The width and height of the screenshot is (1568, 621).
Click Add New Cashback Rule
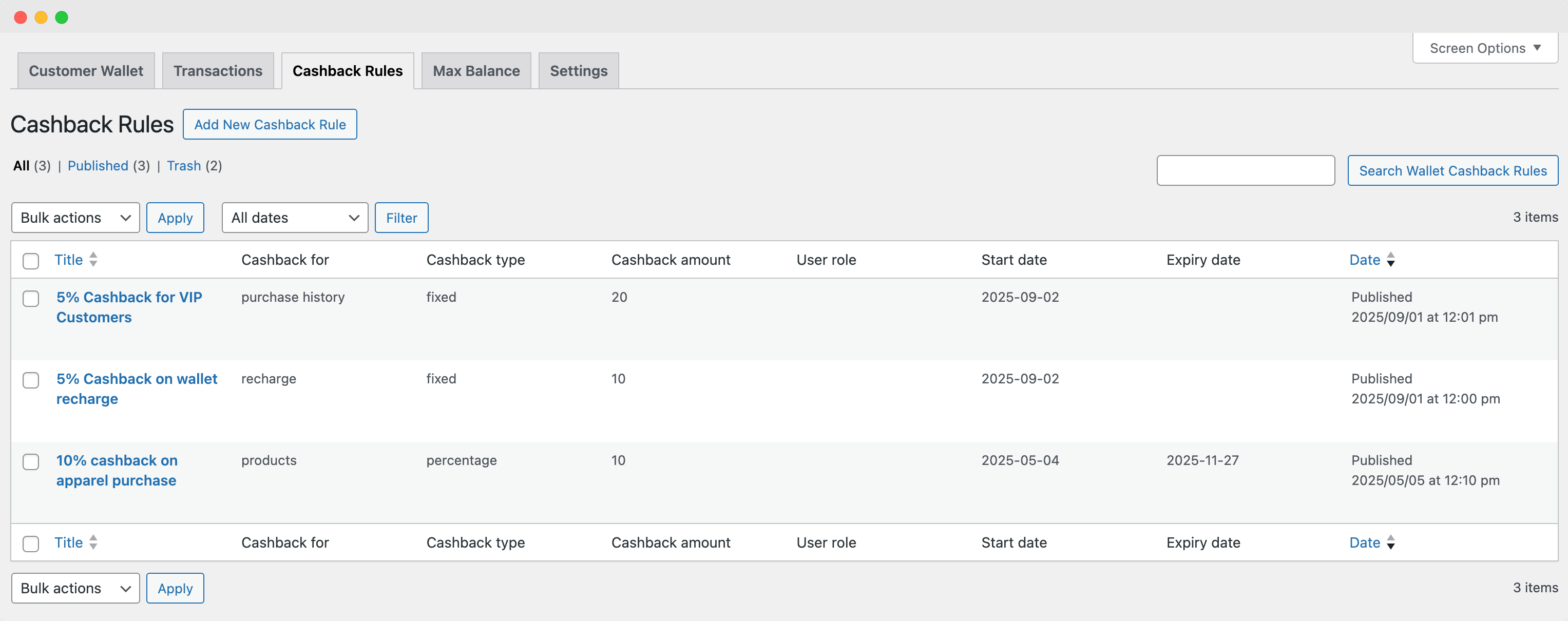pos(270,124)
